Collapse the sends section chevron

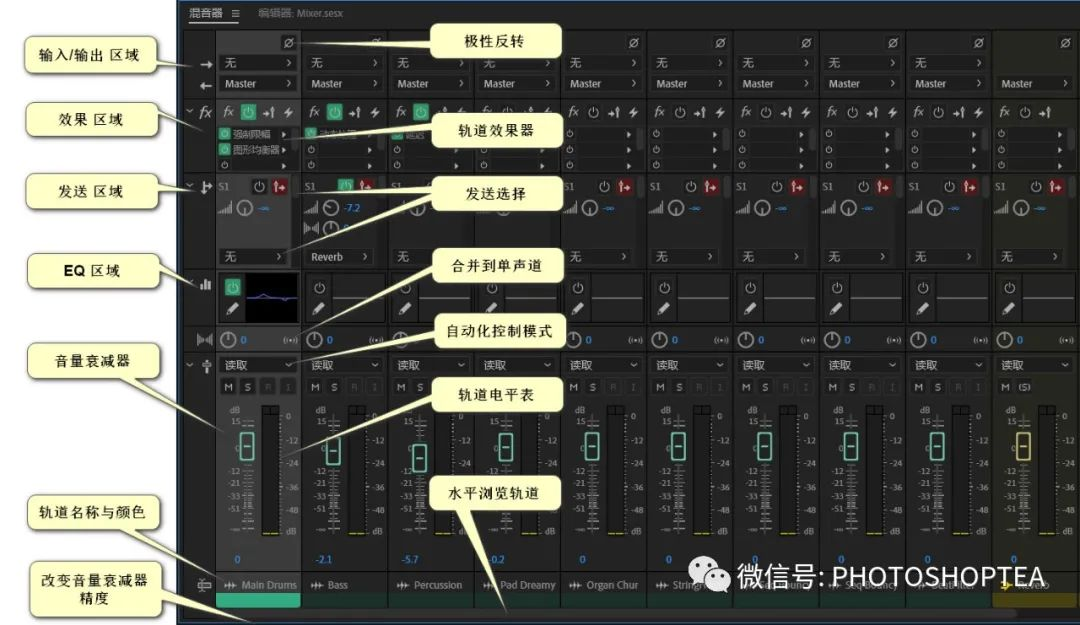(x=189, y=185)
